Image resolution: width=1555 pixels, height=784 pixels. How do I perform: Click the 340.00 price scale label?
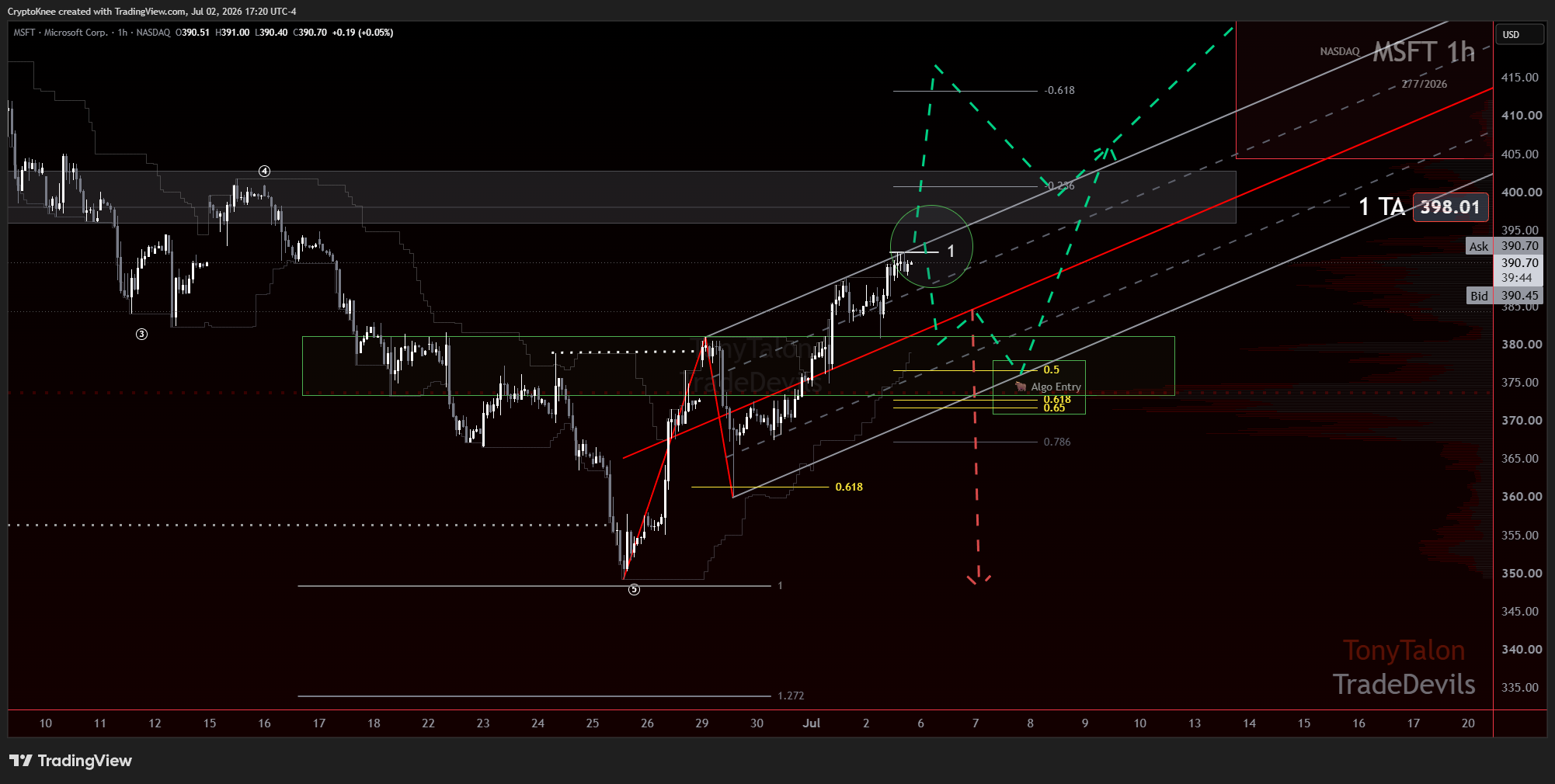[x=1522, y=650]
